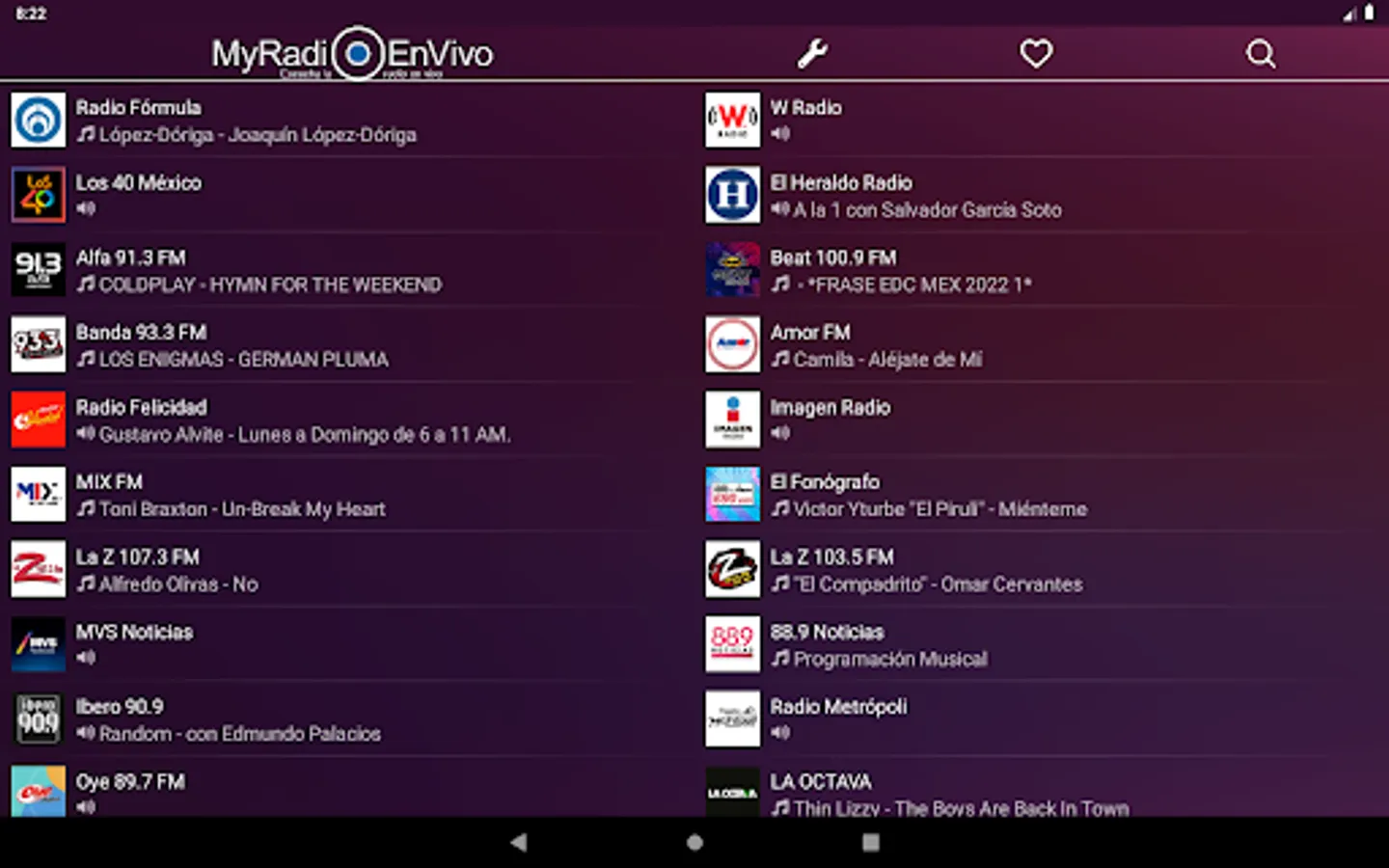Tap the Android home navigation button

click(694, 842)
